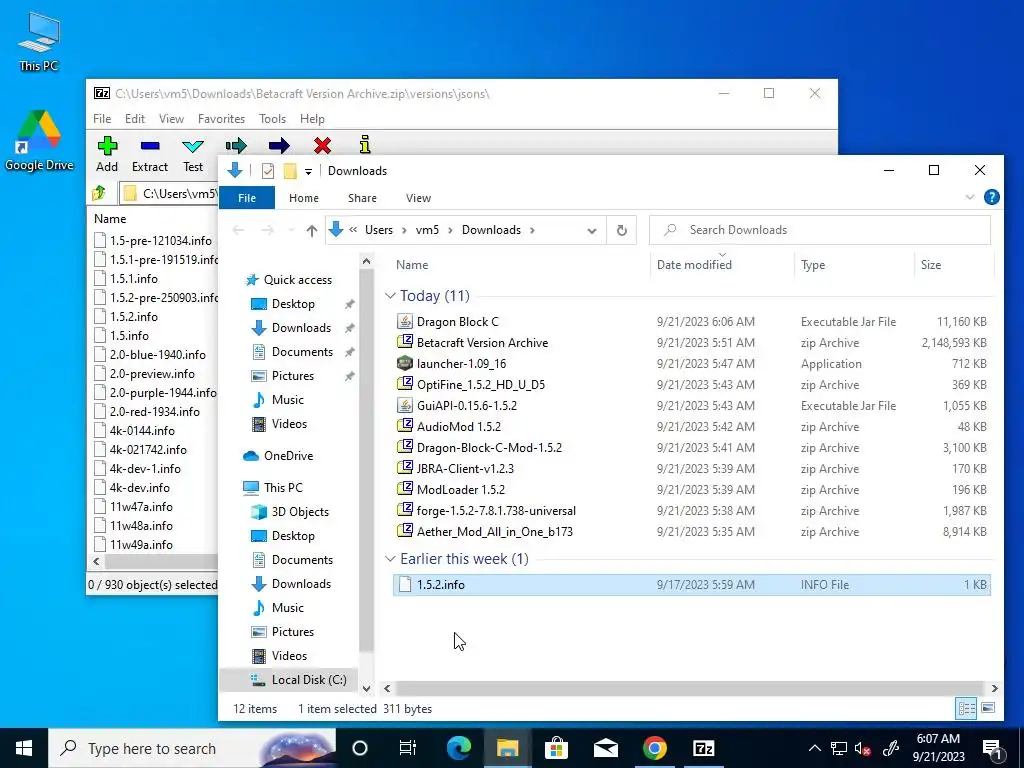Click the Copy icon in 7-Zip toolbar
This screenshot has width=1024, height=768.
(x=236, y=145)
